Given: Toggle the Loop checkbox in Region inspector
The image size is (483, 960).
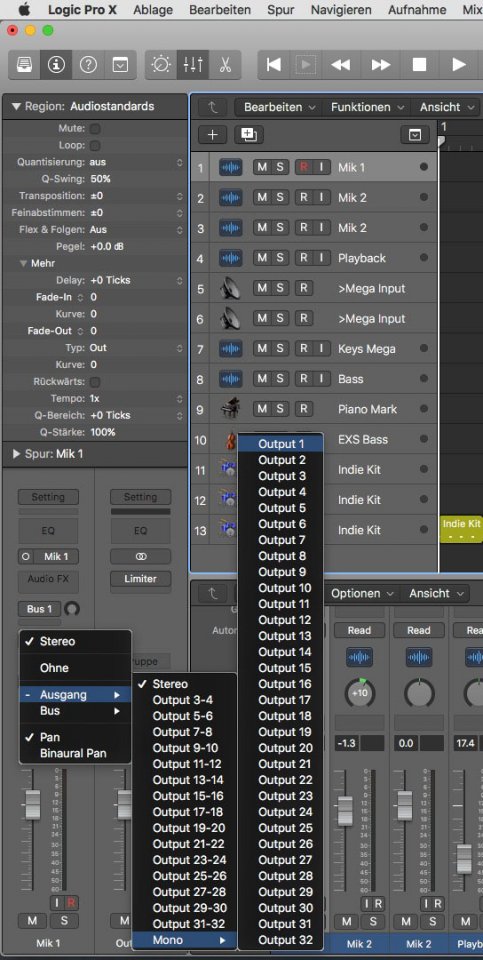Looking at the screenshot, I should 95,146.
